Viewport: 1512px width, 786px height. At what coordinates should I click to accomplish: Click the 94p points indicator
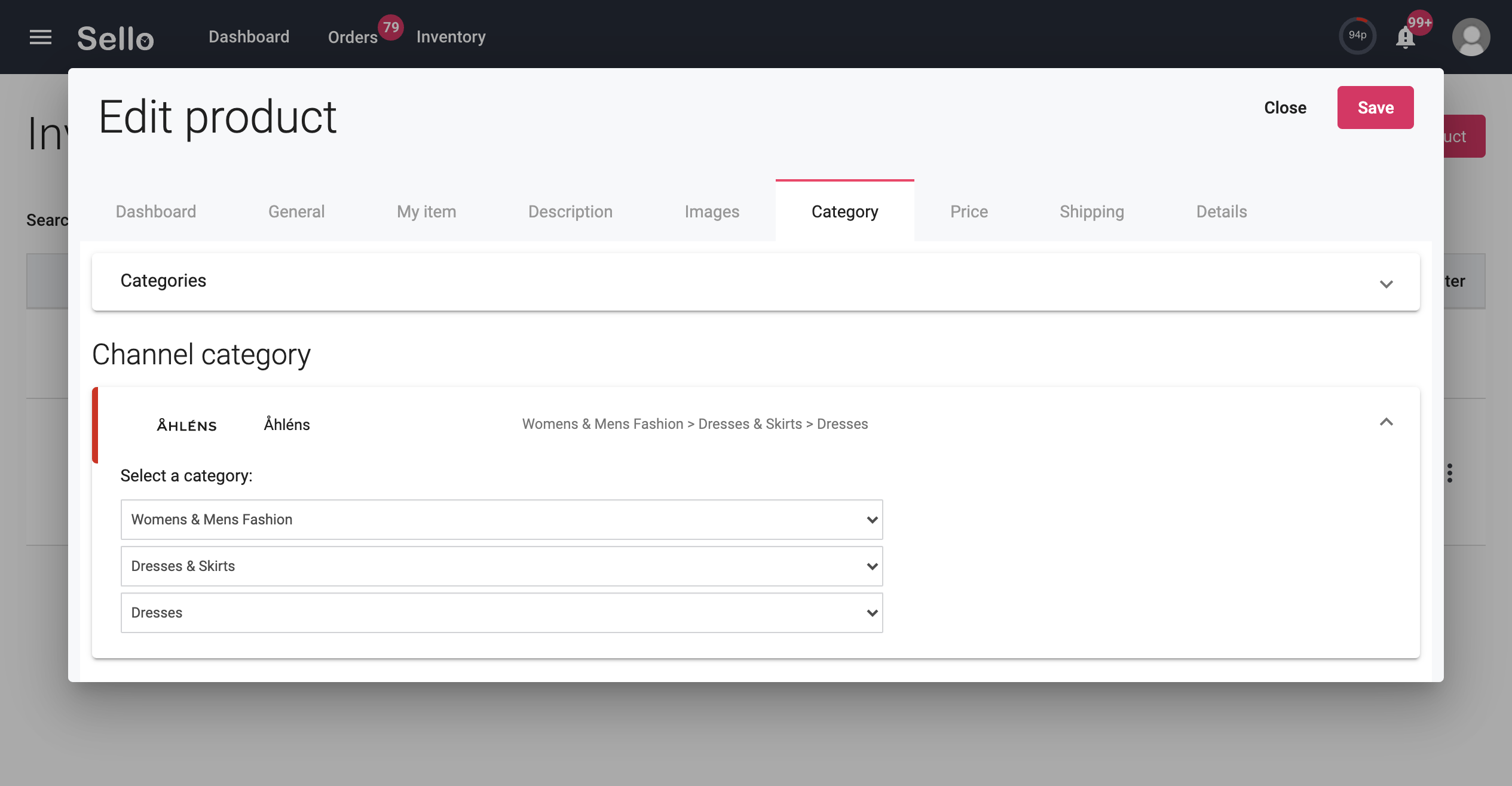[1357, 36]
